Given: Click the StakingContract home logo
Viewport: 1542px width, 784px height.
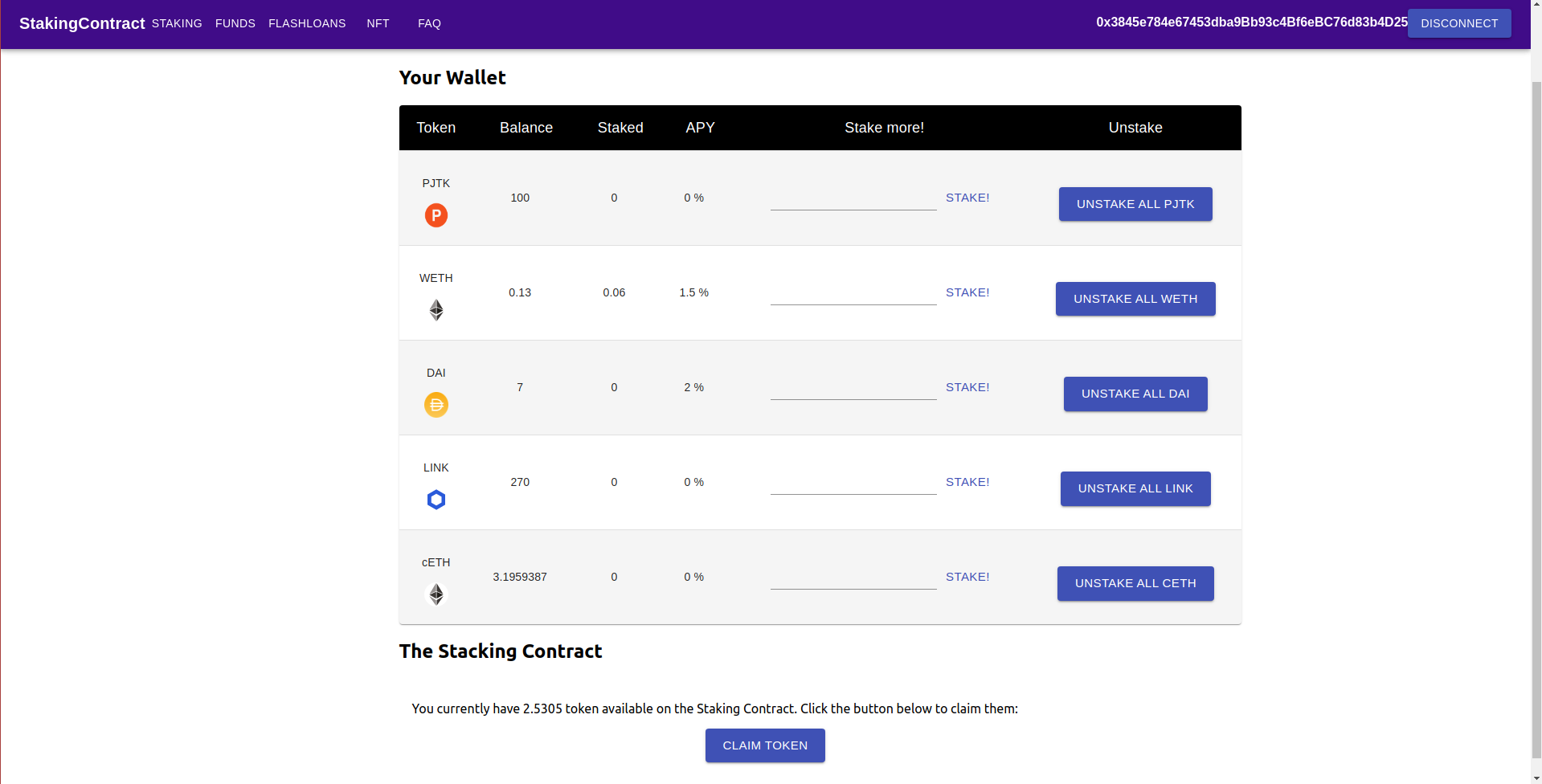Looking at the screenshot, I should point(82,23).
